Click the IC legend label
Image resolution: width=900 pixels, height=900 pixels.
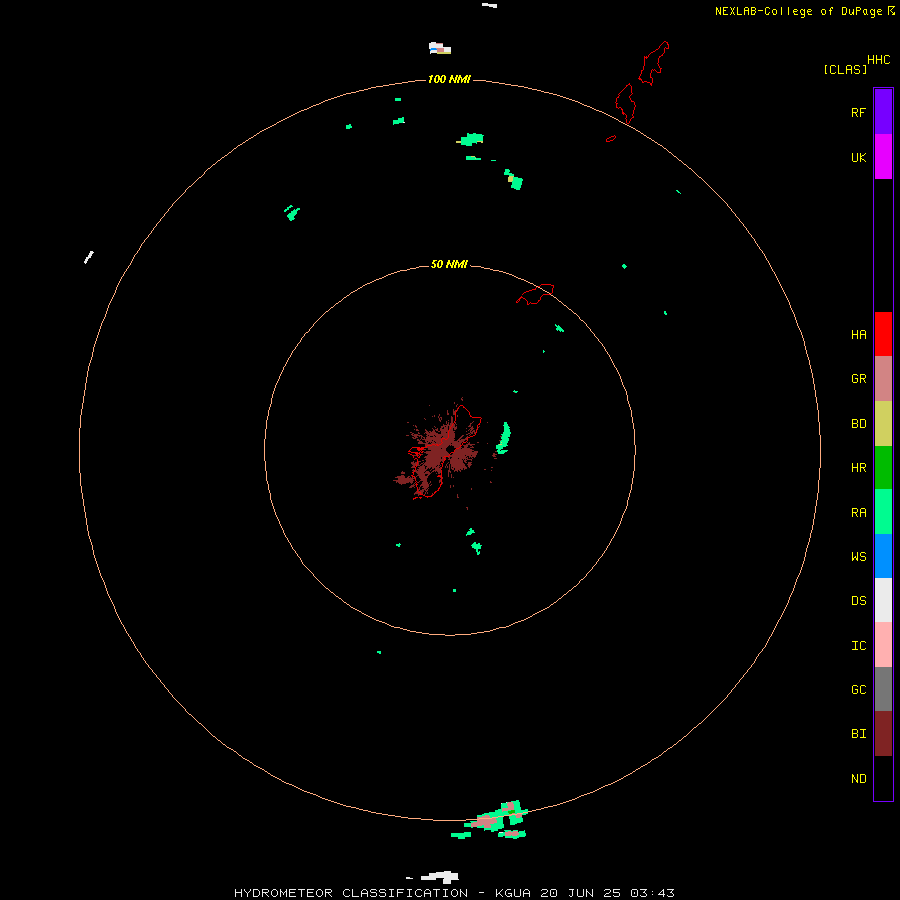click(x=858, y=646)
